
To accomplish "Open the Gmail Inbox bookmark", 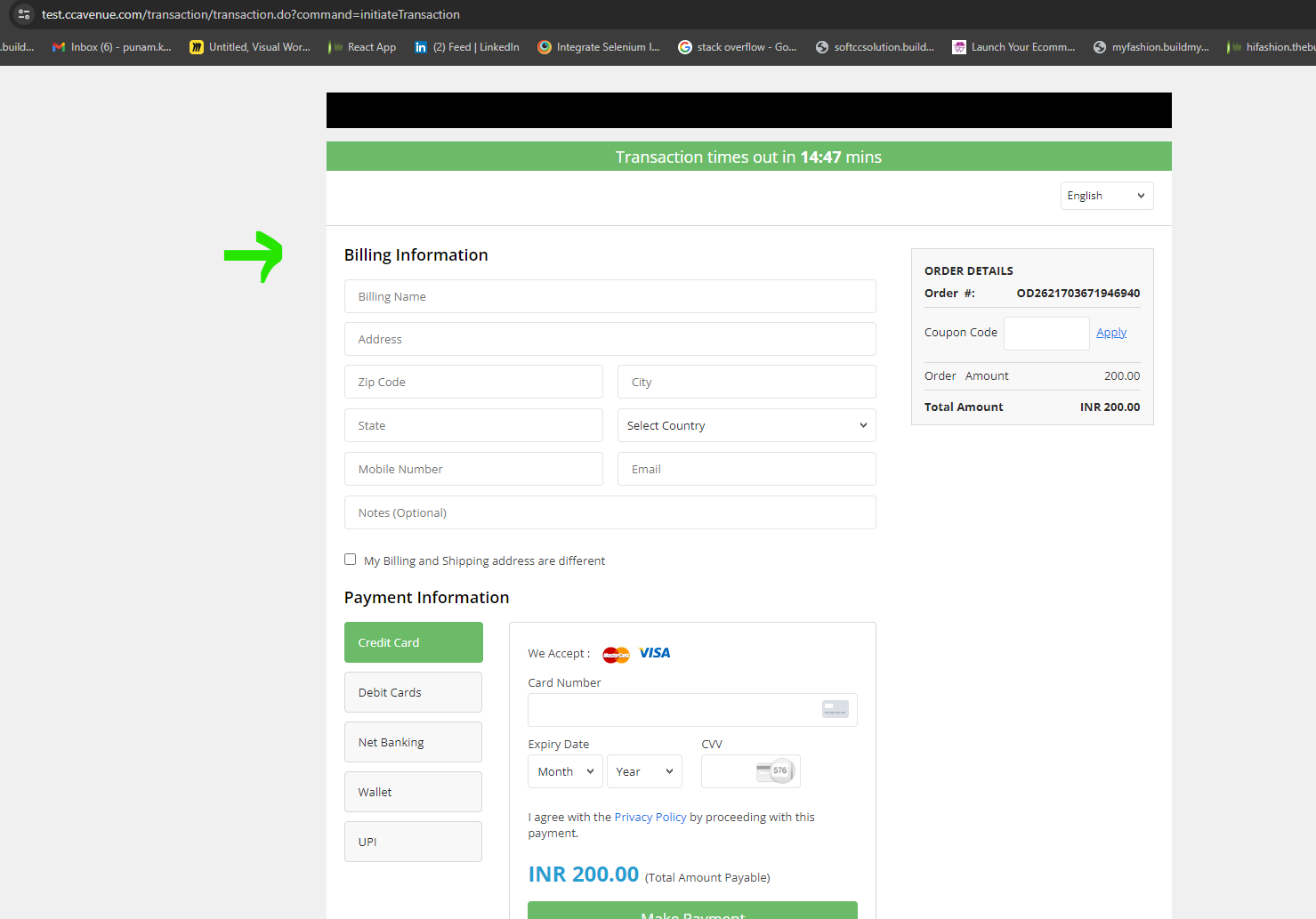I will coord(112,47).
